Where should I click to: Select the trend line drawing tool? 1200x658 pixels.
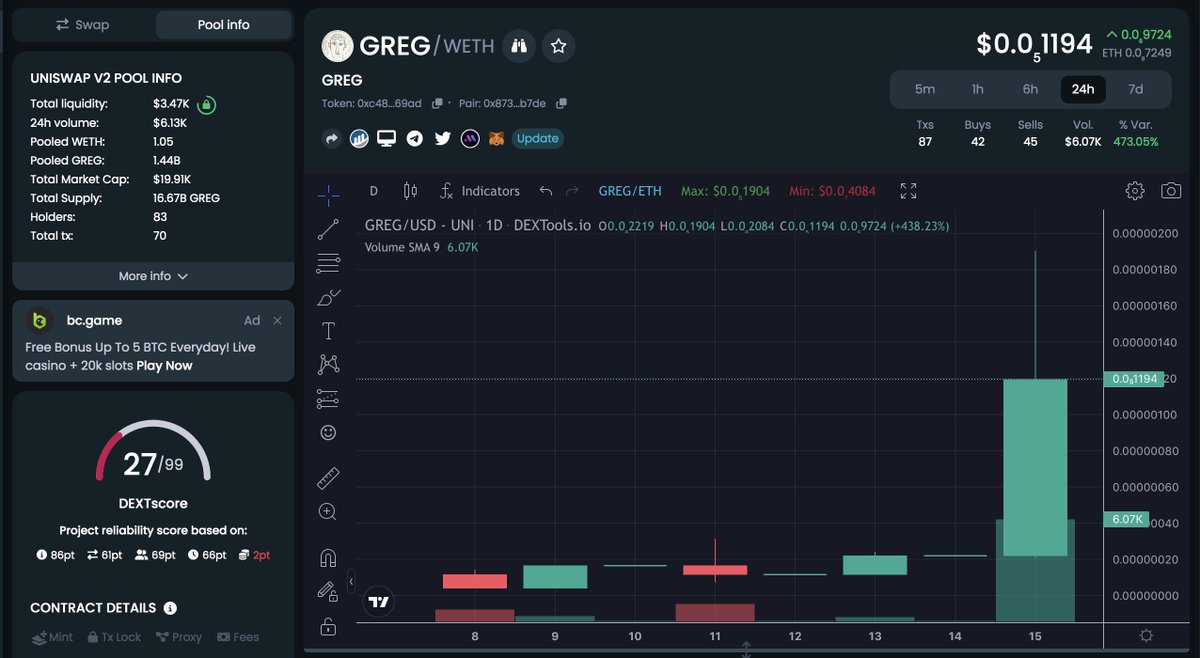pos(328,230)
